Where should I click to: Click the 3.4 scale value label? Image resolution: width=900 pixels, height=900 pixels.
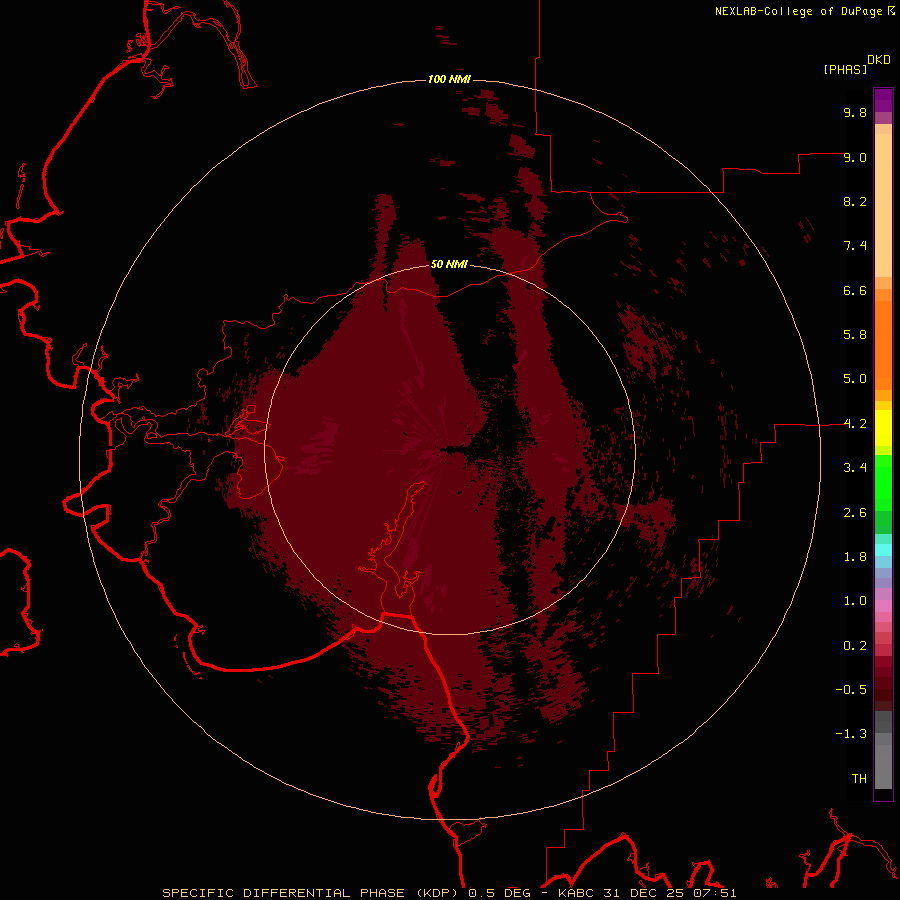coord(855,468)
